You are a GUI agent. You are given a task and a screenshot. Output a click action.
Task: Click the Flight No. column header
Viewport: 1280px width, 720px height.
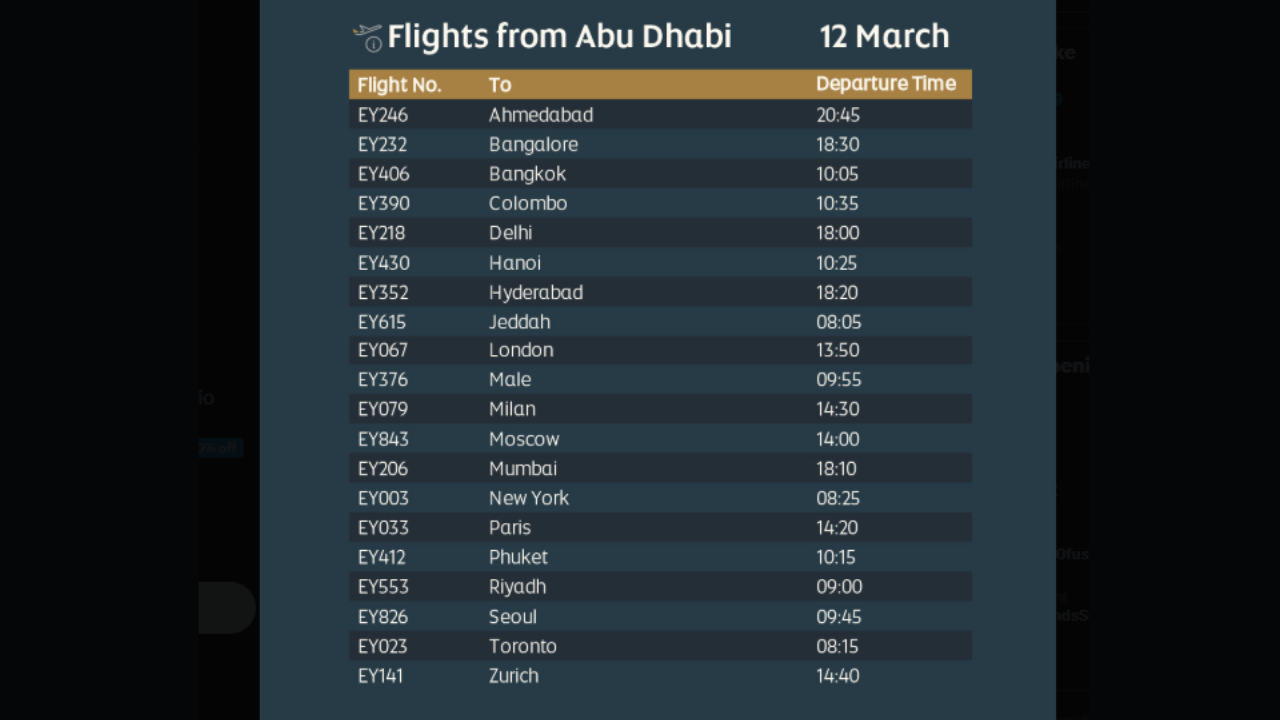(399, 85)
